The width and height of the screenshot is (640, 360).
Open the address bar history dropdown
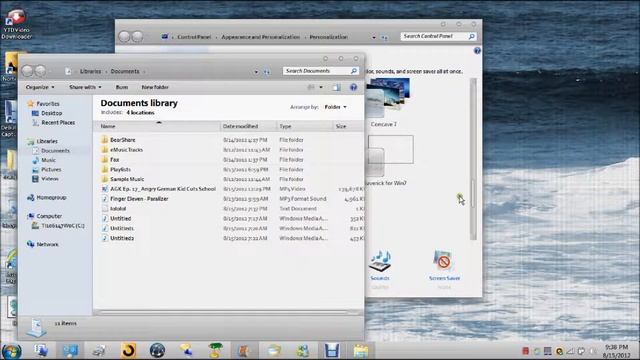point(256,71)
